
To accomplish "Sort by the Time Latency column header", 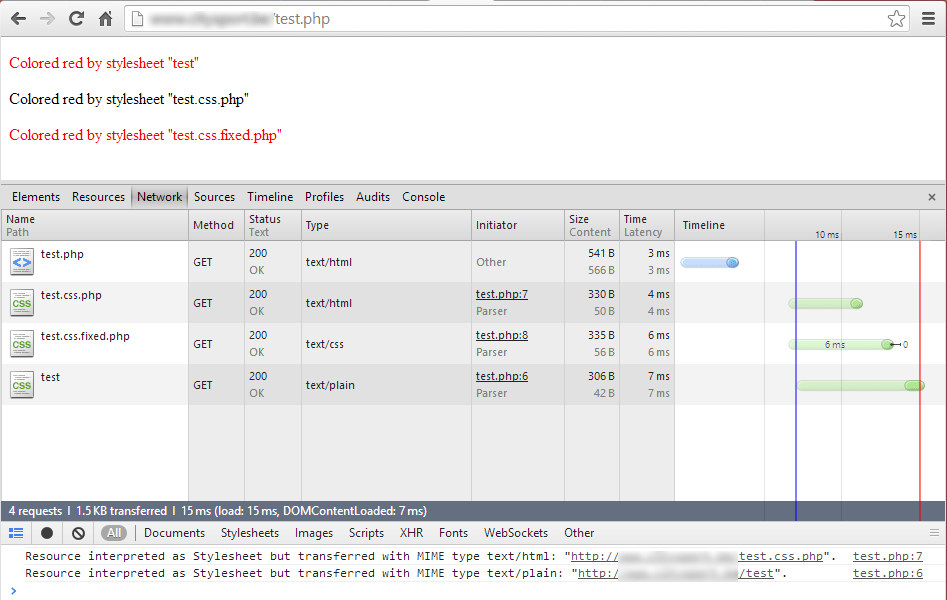I will click(647, 225).
